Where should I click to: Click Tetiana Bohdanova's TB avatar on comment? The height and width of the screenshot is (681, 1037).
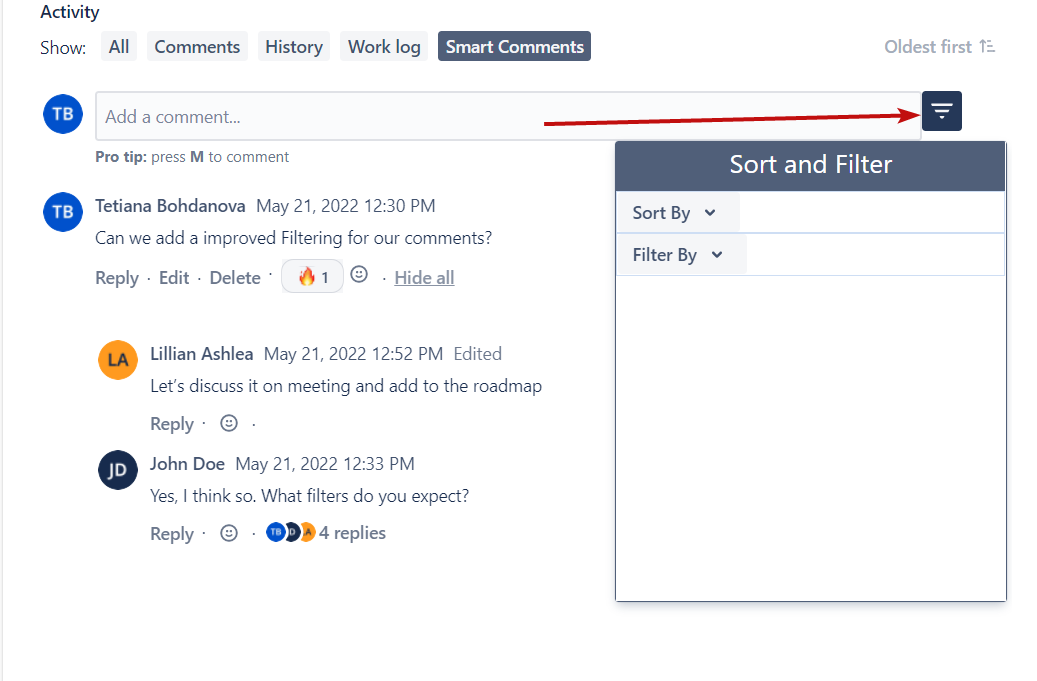[63, 212]
